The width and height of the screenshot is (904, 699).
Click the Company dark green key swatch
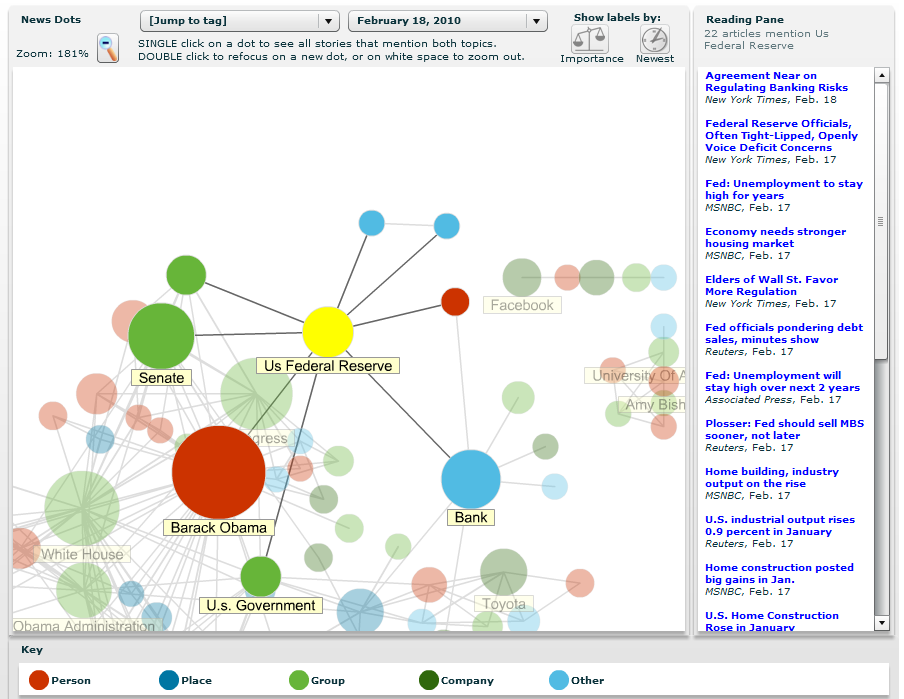[x=429, y=681]
